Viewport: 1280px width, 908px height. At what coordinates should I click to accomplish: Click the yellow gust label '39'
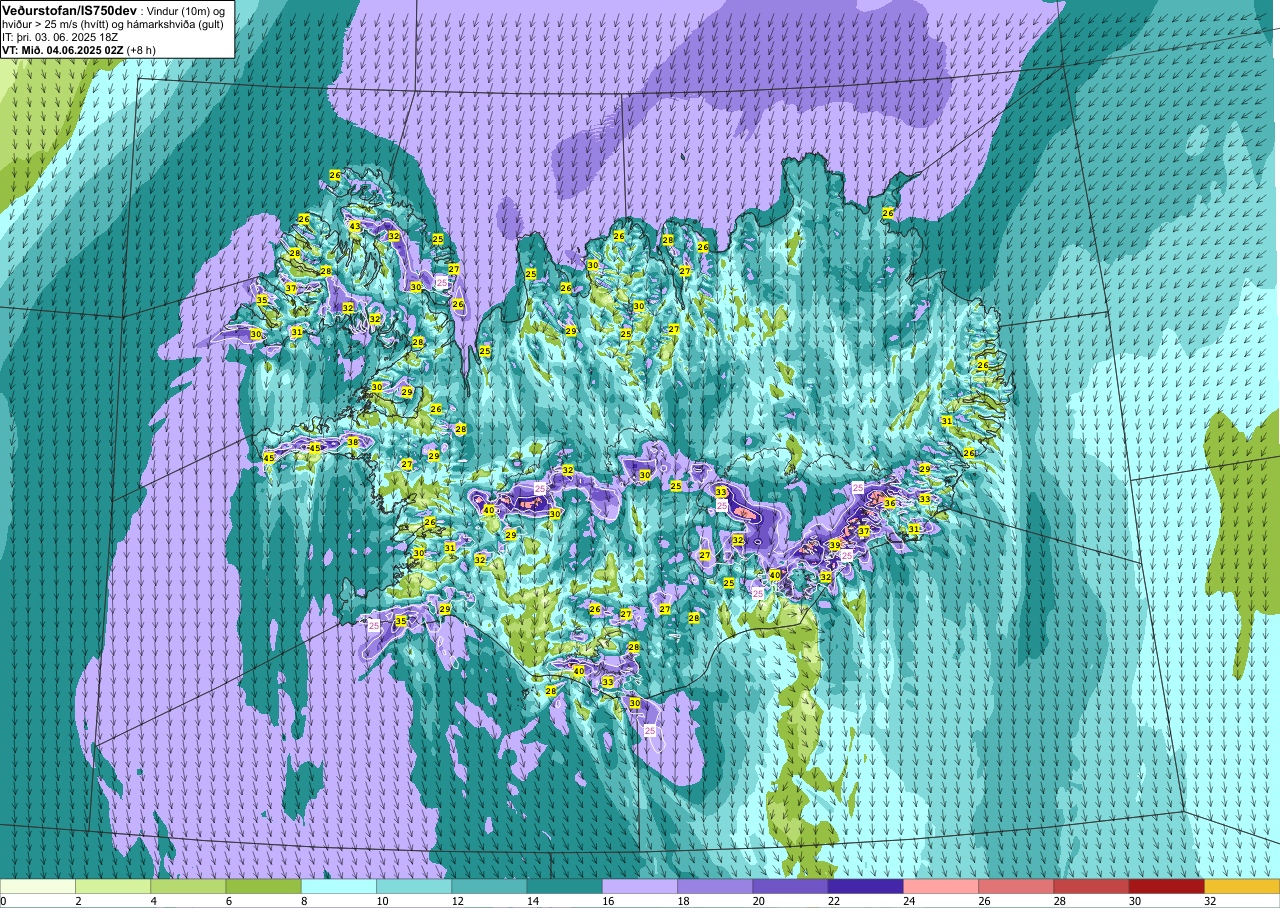tap(835, 545)
